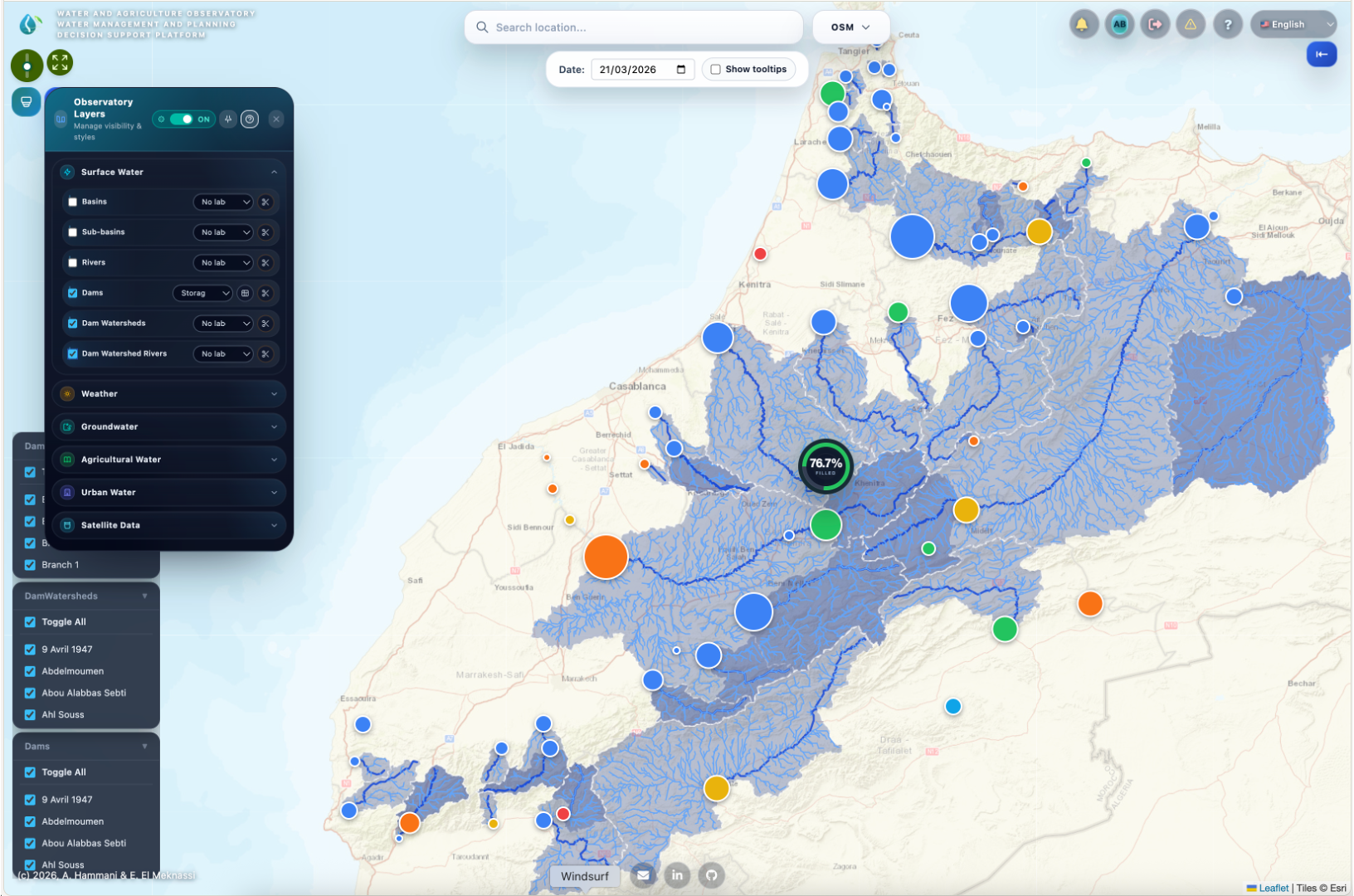Open the table icon next to Dams layer
The height and width of the screenshot is (896, 1354).
tap(244, 293)
